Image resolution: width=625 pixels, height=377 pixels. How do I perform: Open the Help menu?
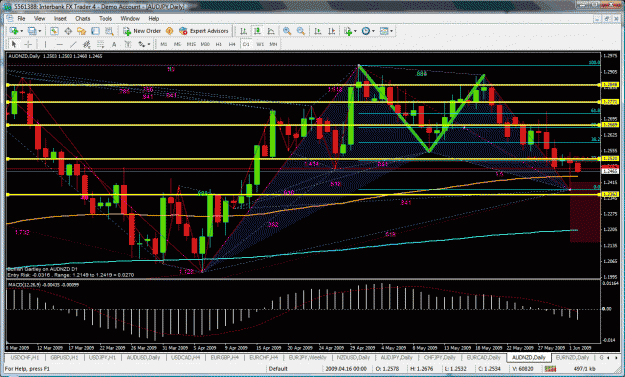pos(153,18)
